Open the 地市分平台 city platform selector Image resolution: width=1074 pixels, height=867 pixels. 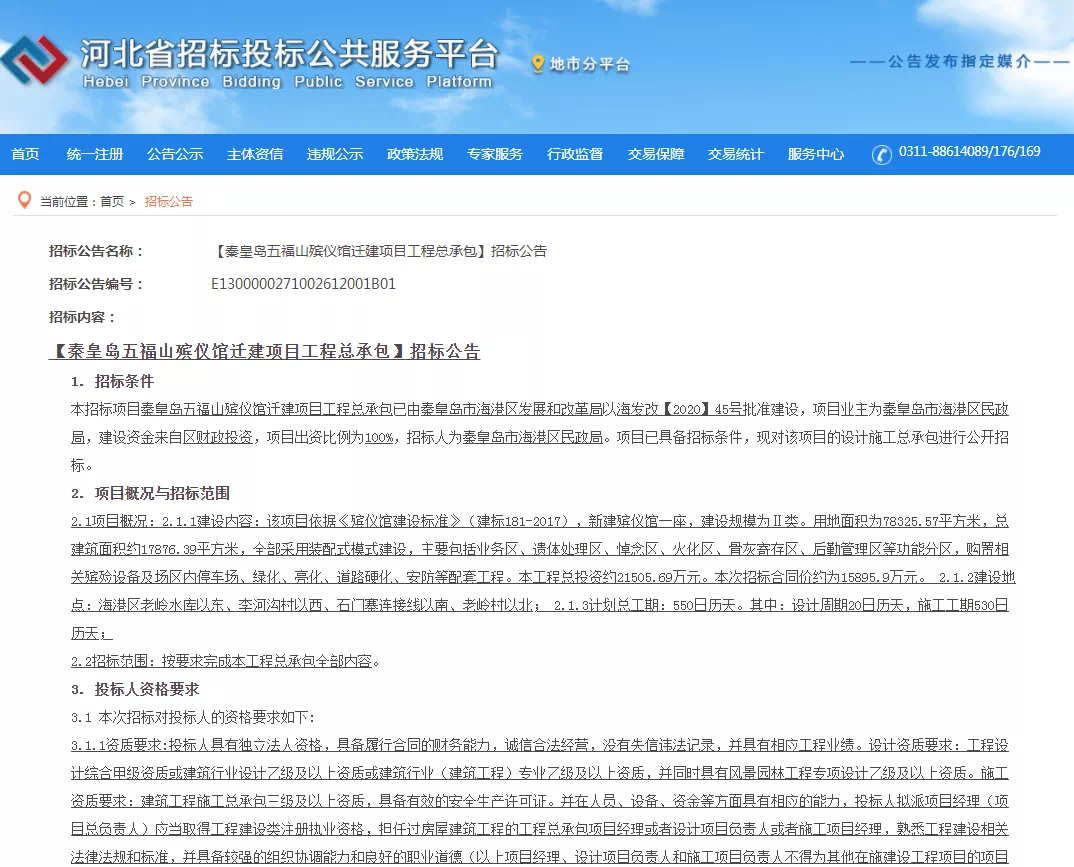point(590,65)
